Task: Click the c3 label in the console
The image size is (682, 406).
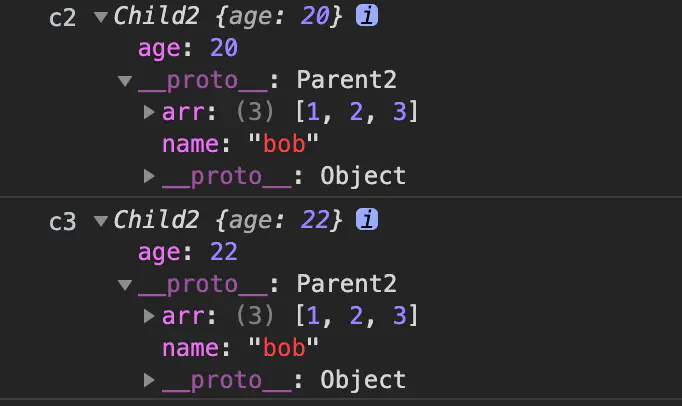Action: pyautogui.click(x=63, y=221)
